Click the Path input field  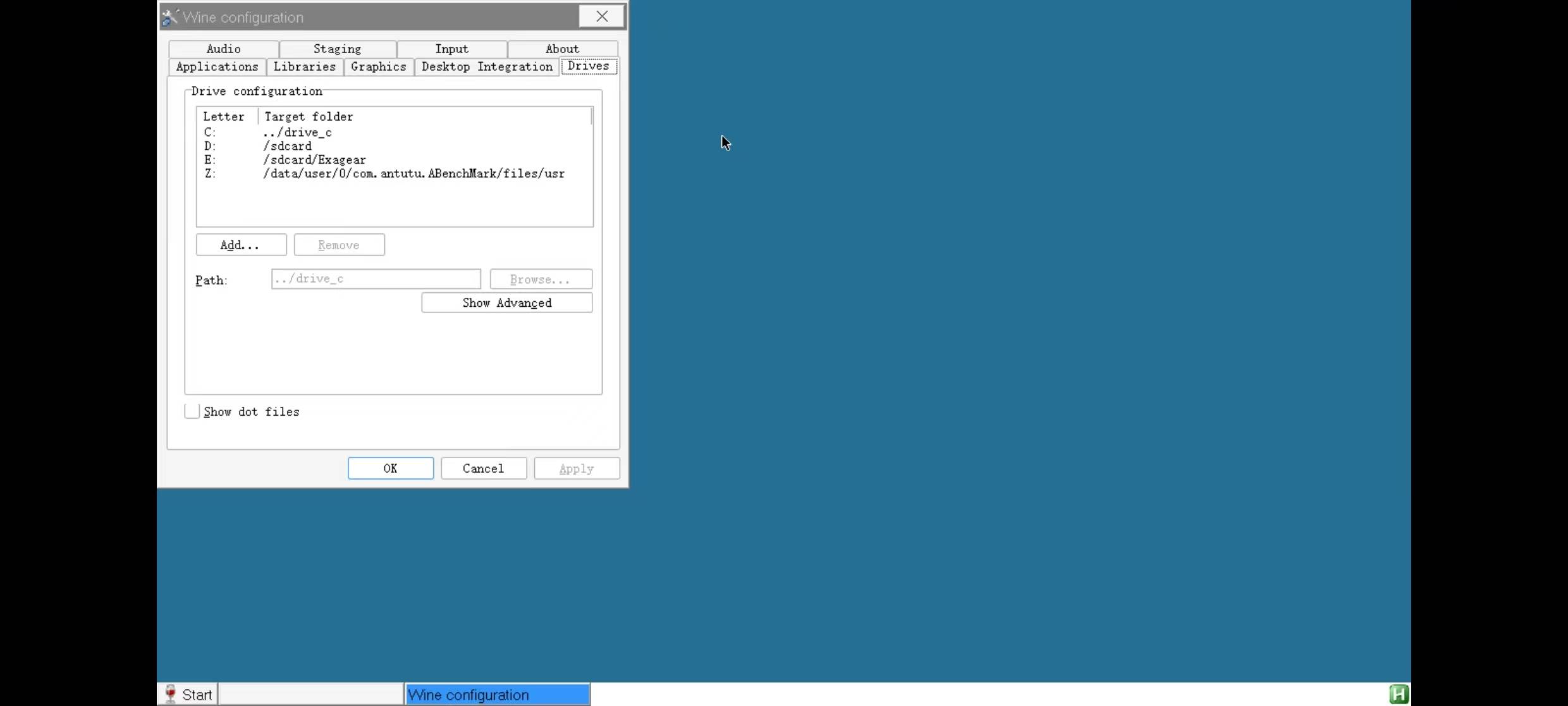376,279
